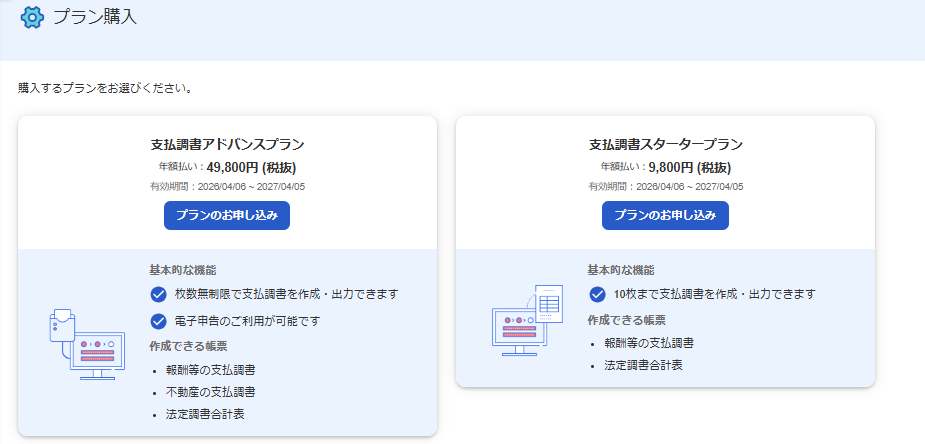The image size is (925, 444).
Task: Click the check icon beside 電子申告のご利用が可能です
Action: (x=158, y=321)
